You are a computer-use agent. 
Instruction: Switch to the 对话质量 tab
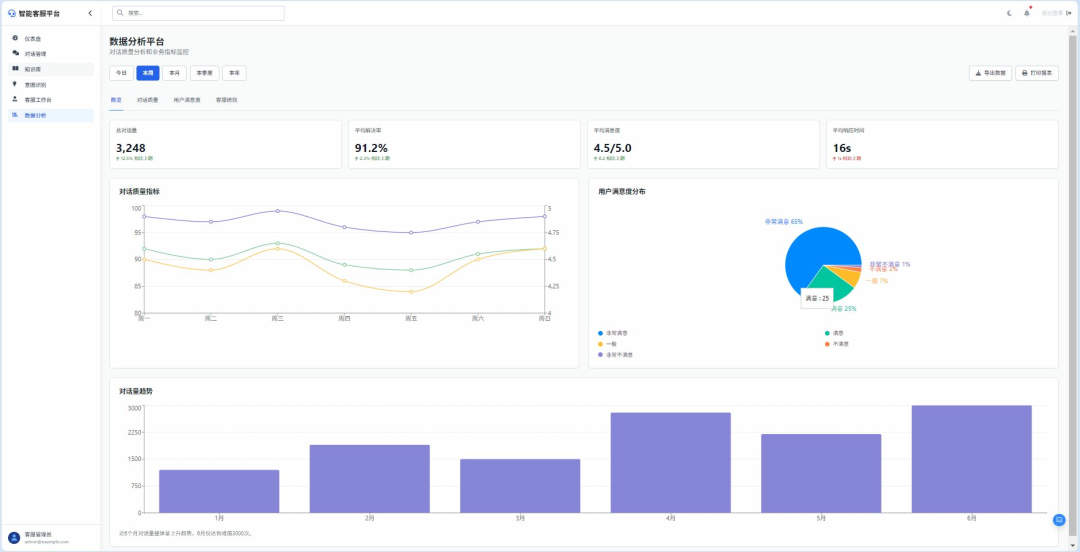147,100
